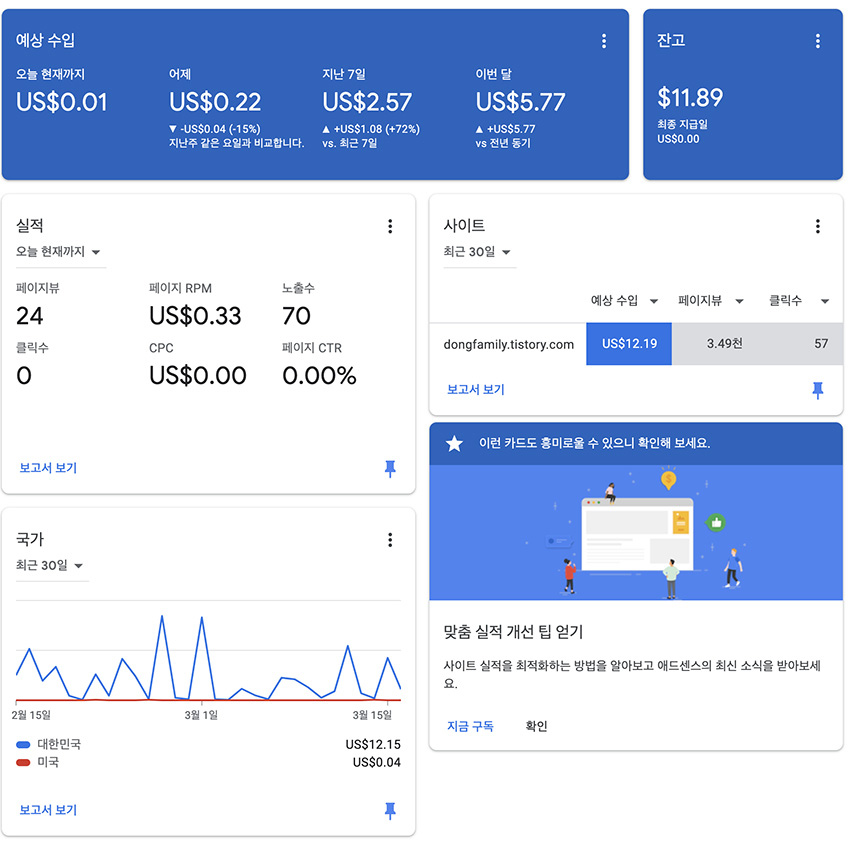This screenshot has height=841, width=850.
Task: Click 보고서 보기 on the 실적 card
Action: click(x=46, y=468)
